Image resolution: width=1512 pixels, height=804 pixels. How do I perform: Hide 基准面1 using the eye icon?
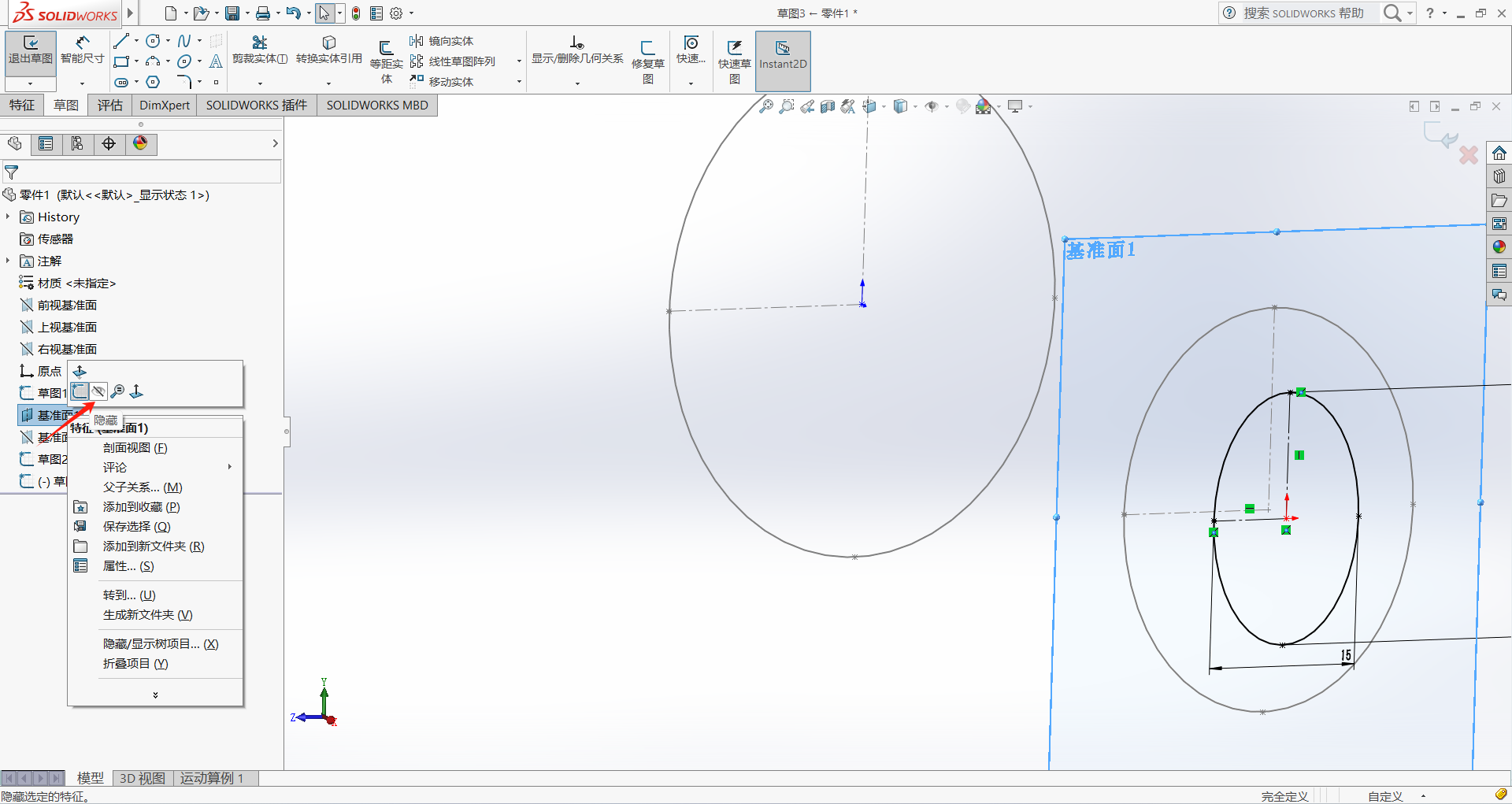[98, 391]
